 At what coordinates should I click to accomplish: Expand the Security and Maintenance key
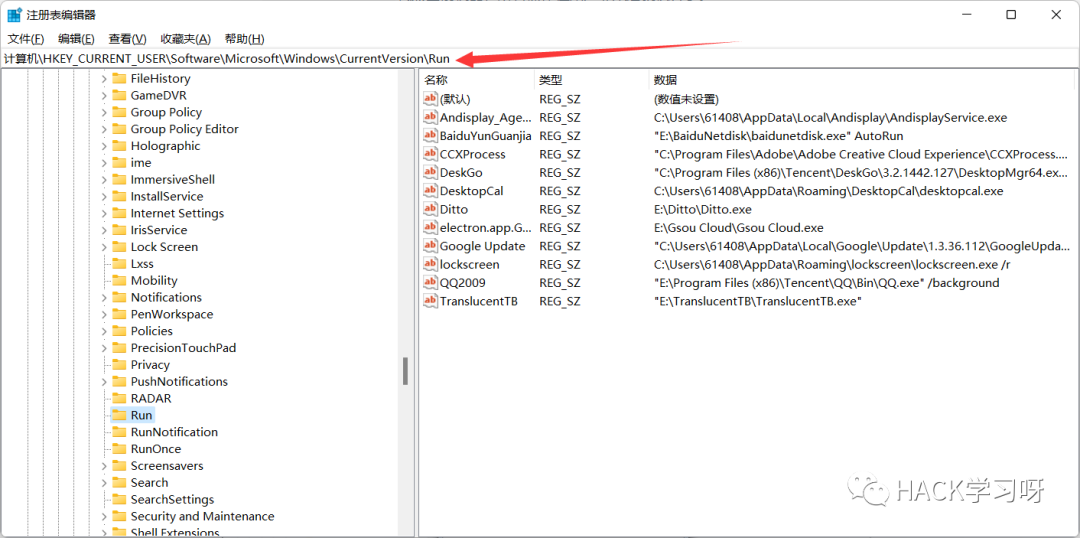pyautogui.click(x=104, y=517)
